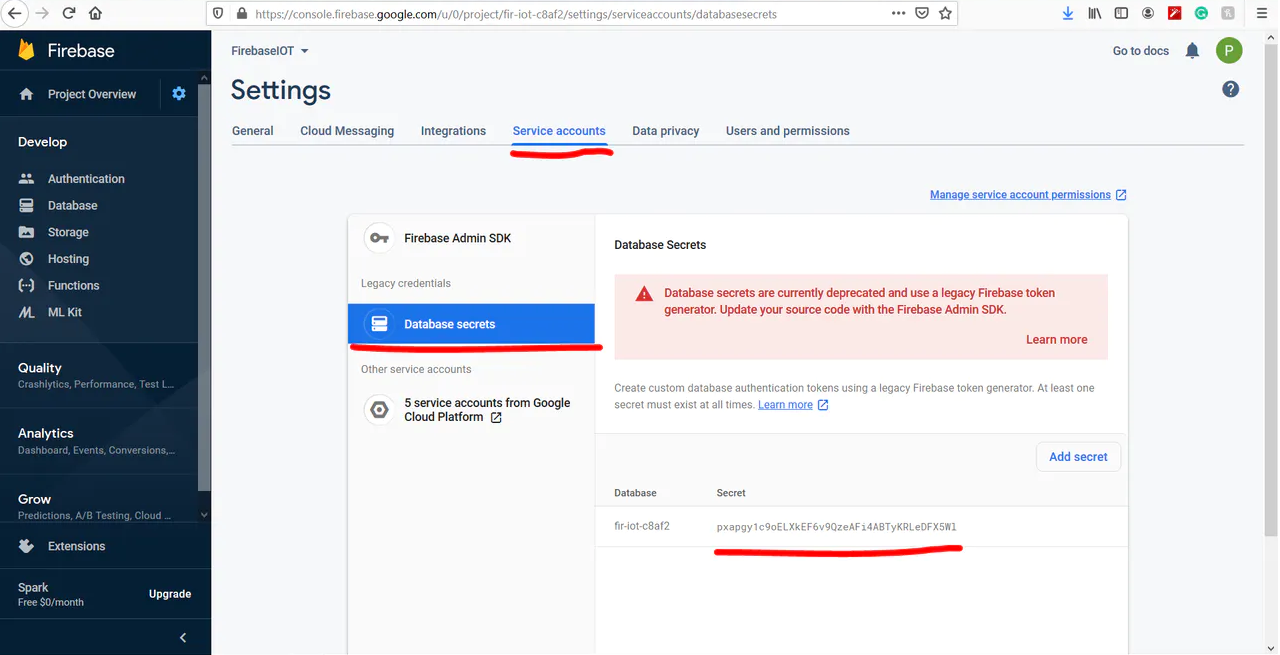Image resolution: width=1280 pixels, height=655 pixels.
Task: Expand the Analytics section
Action: click(x=98, y=441)
